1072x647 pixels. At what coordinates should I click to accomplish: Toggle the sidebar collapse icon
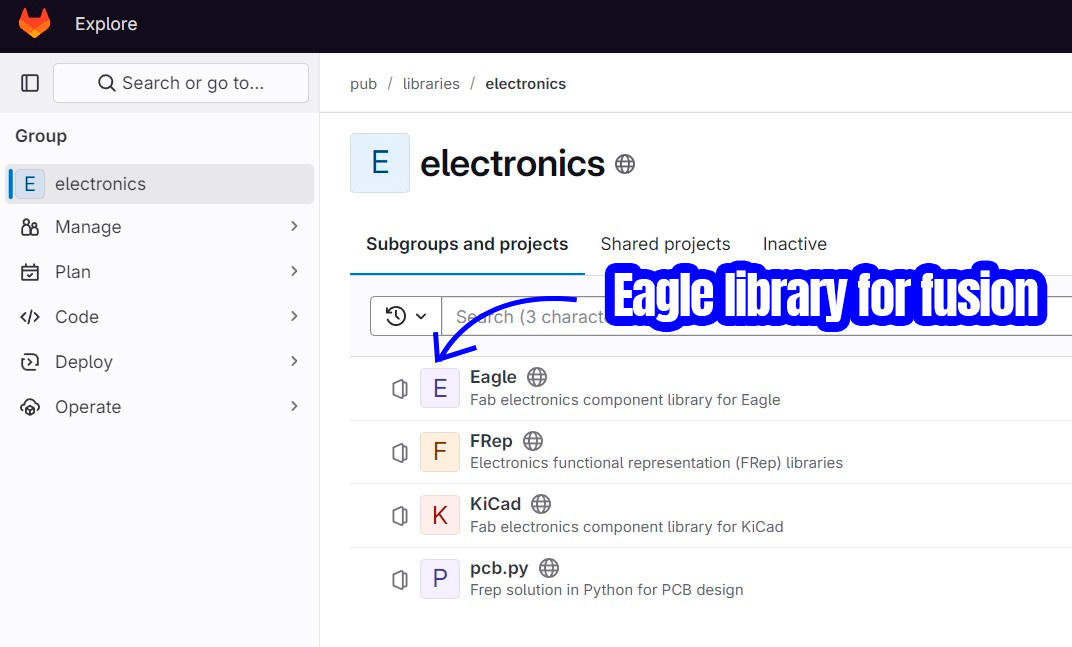click(x=30, y=83)
